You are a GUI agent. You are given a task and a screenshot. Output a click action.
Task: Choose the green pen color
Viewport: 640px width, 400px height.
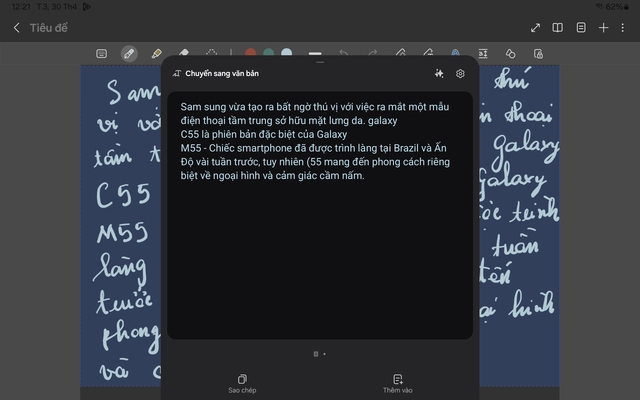click(269, 53)
